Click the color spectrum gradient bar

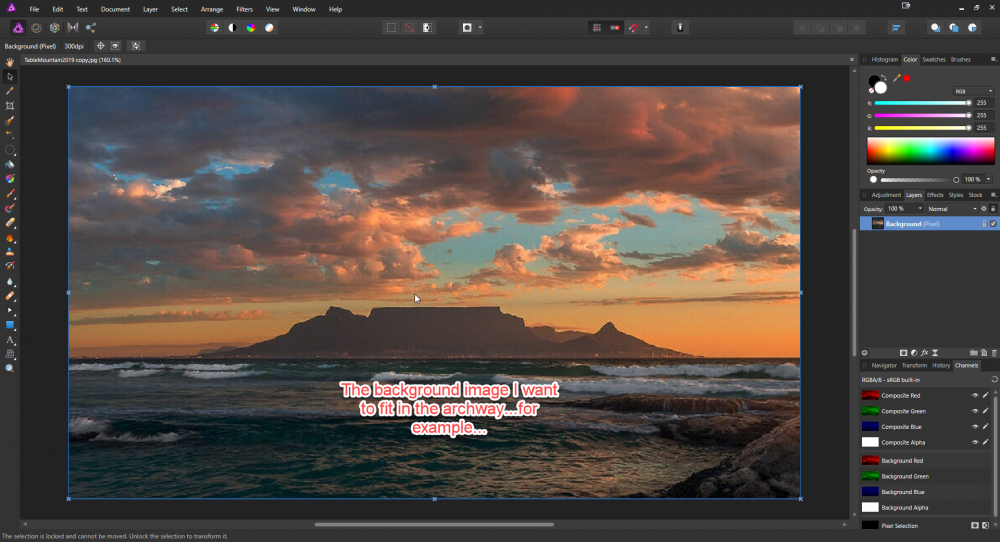pos(930,151)
